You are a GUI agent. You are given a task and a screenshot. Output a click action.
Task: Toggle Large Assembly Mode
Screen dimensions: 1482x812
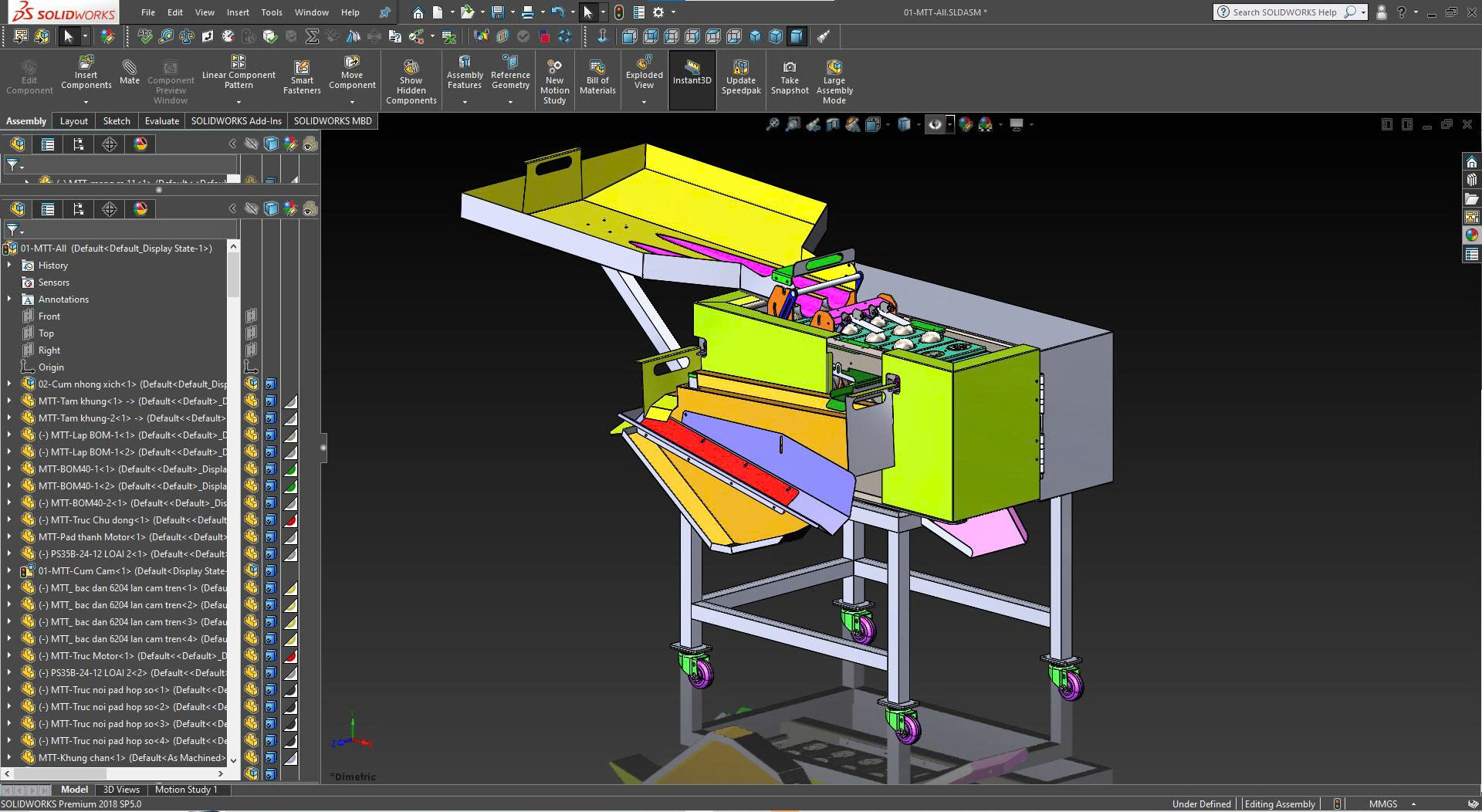pos(834,81)
